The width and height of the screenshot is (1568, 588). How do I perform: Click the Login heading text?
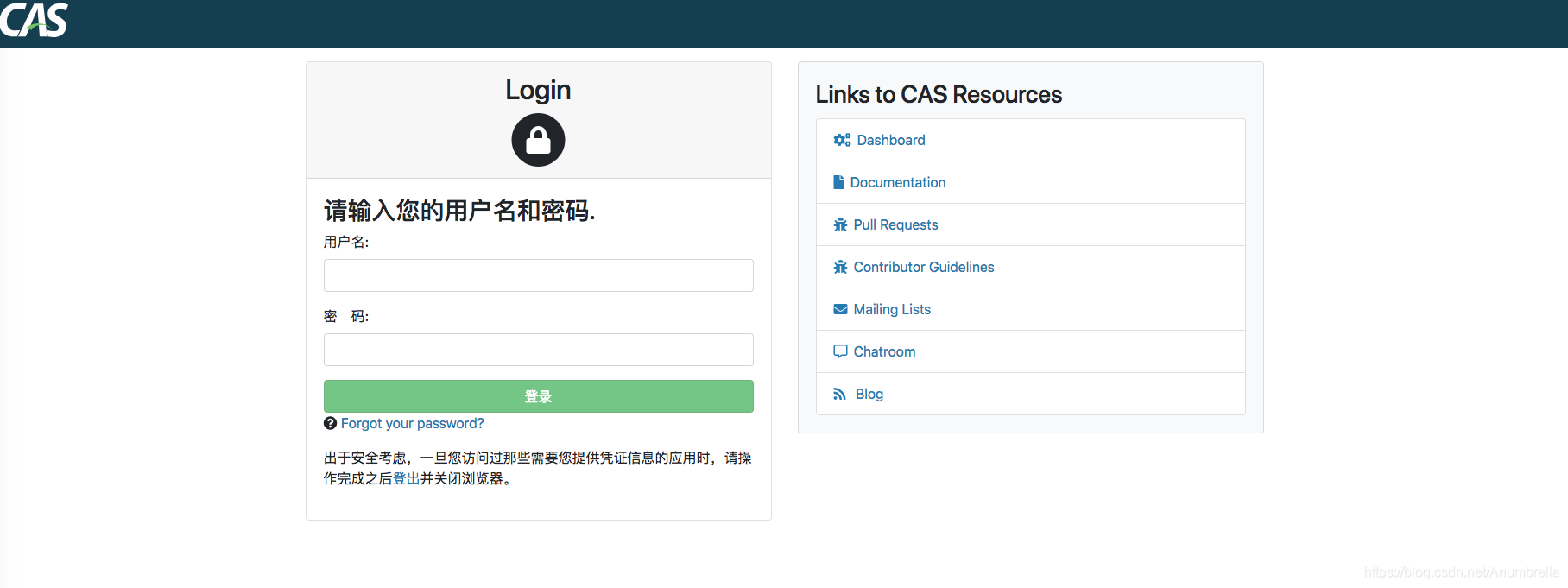538,90
